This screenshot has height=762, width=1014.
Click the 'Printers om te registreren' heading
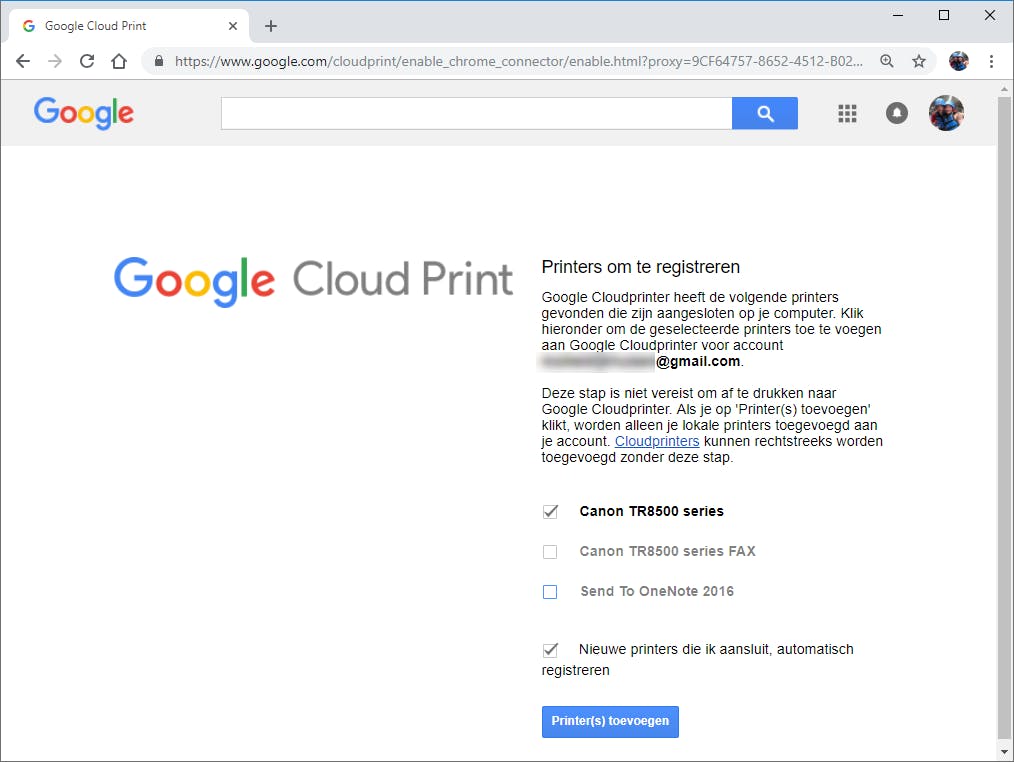641,267
